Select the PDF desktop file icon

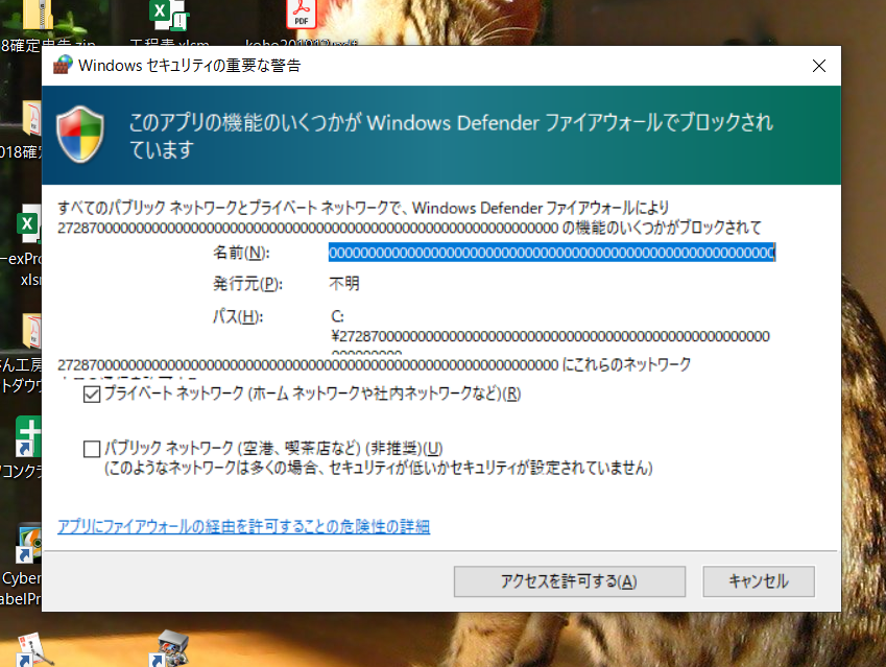[x=301, y=14]
